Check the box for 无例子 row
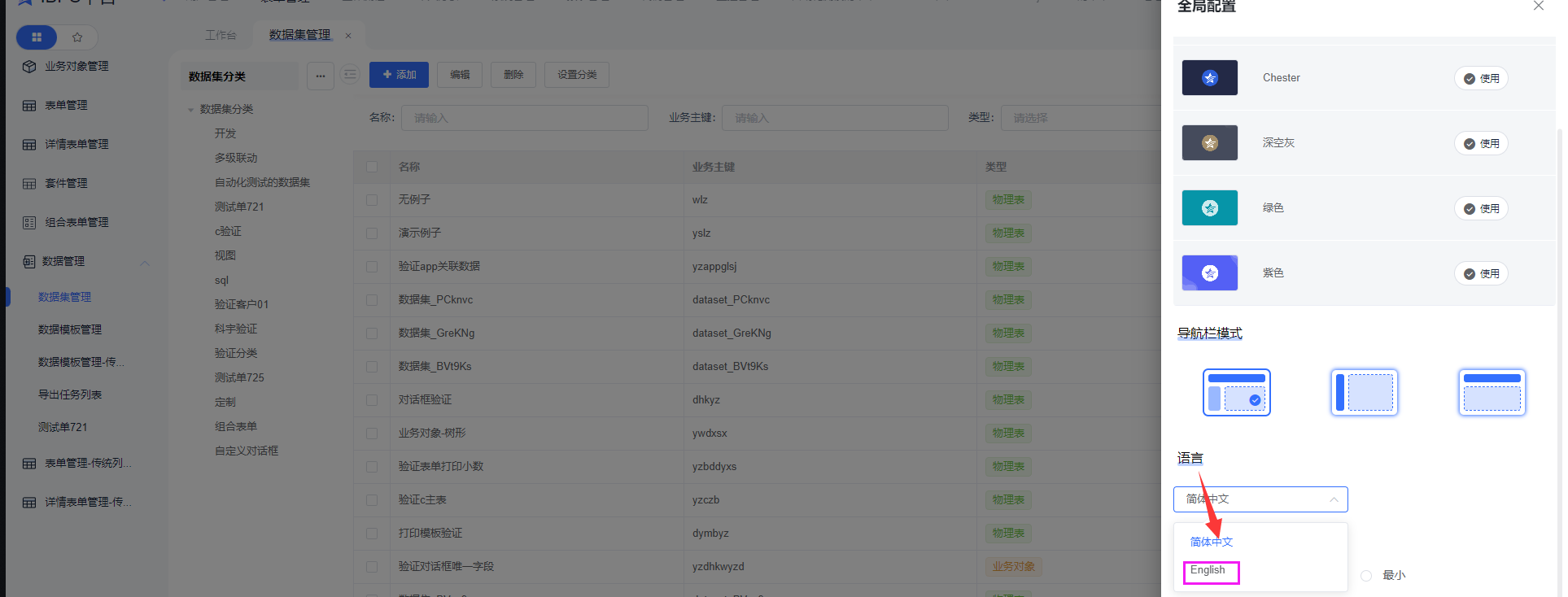The height and width of the screenshot is (597, 1568). [372, 200]
